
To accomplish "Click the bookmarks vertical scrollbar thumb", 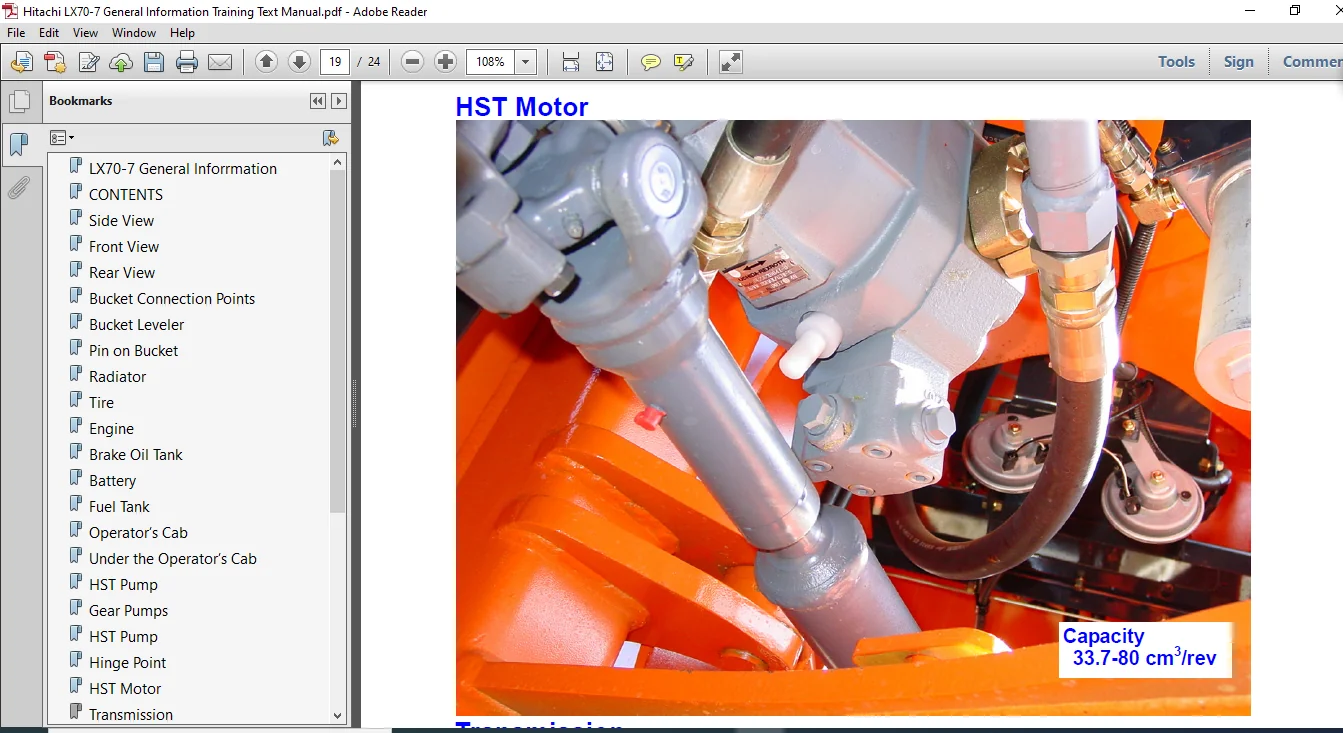I will click(x=338, y=342).
